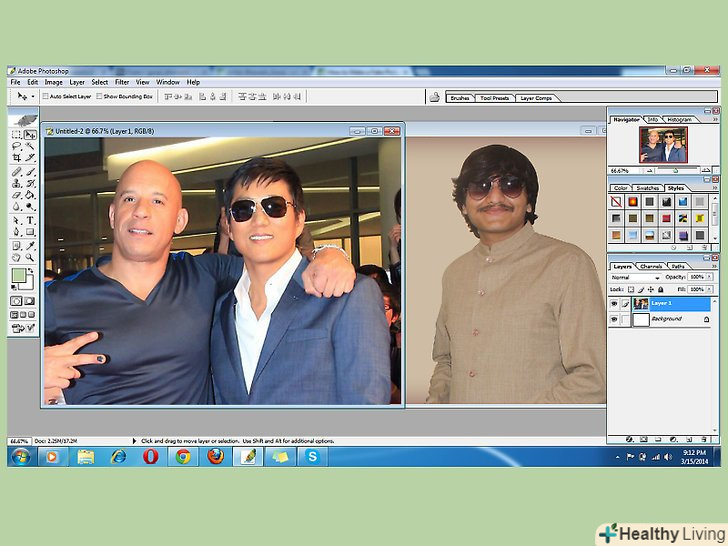This screenshot has width=728, height=546.
Task: Select the Slice tool
Action: point(30,157)
